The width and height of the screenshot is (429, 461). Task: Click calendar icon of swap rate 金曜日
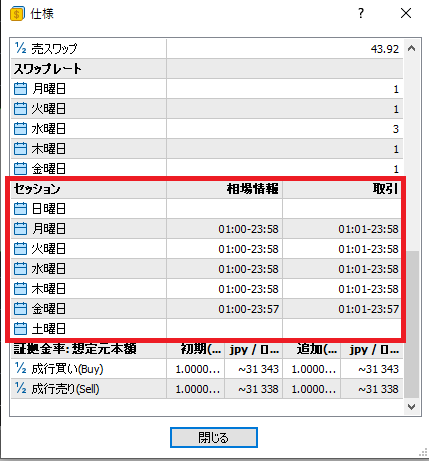[x=20, y=169]
